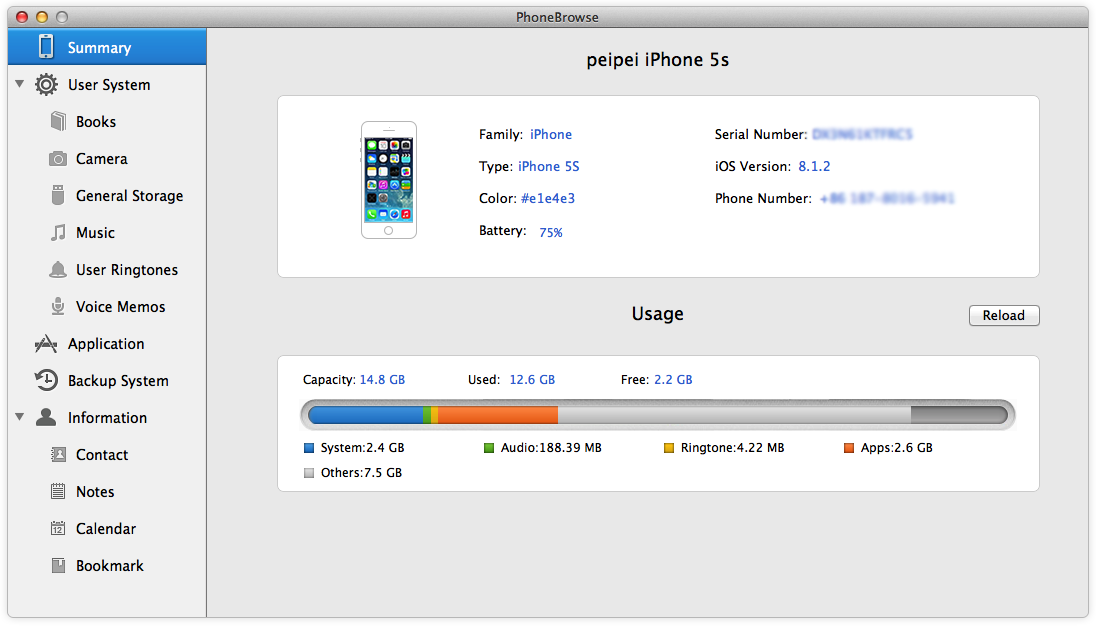Click the iPhone 5s device thumbnail
1096x626 pixels.
(389, 180)
